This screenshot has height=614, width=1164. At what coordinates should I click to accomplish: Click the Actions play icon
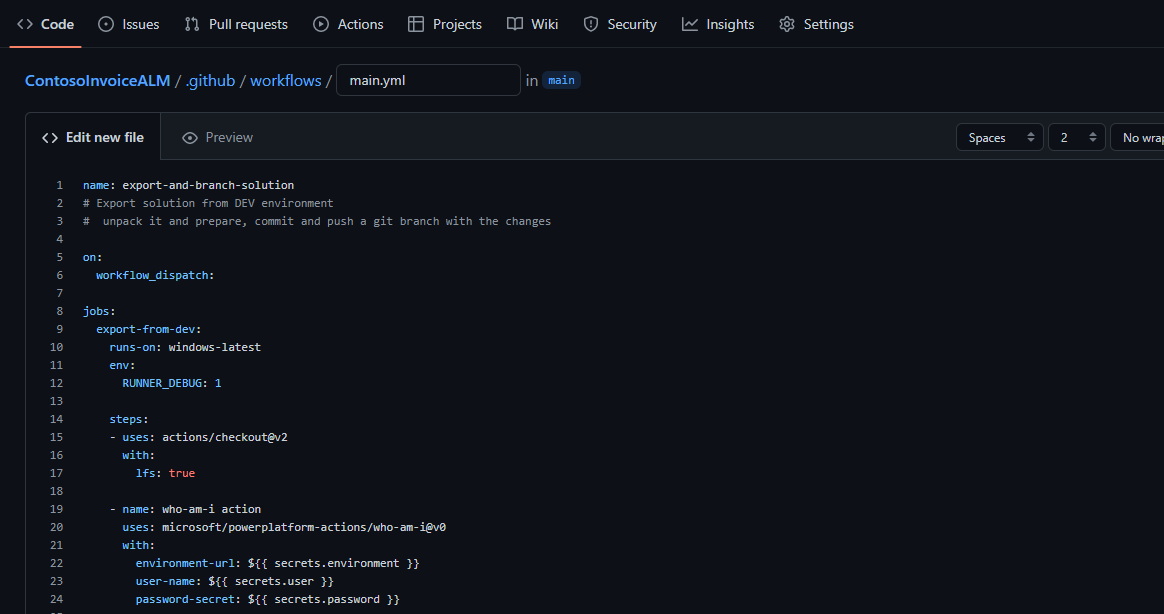point(321,25)
